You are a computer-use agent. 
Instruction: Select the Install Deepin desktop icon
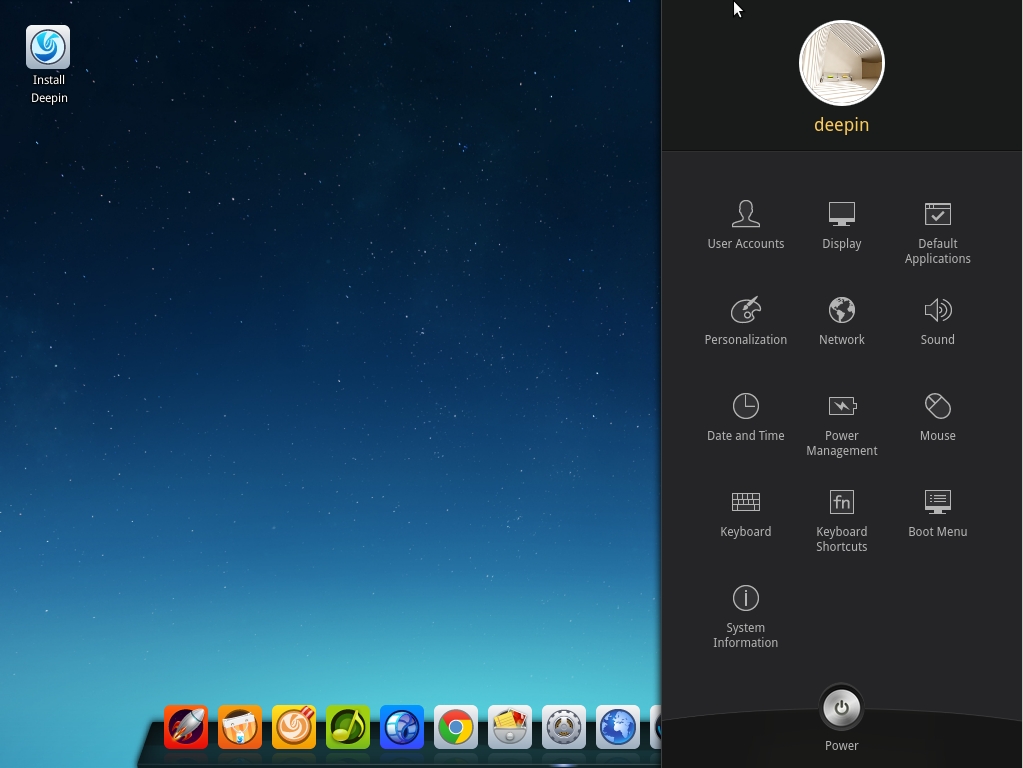point(48,64)
